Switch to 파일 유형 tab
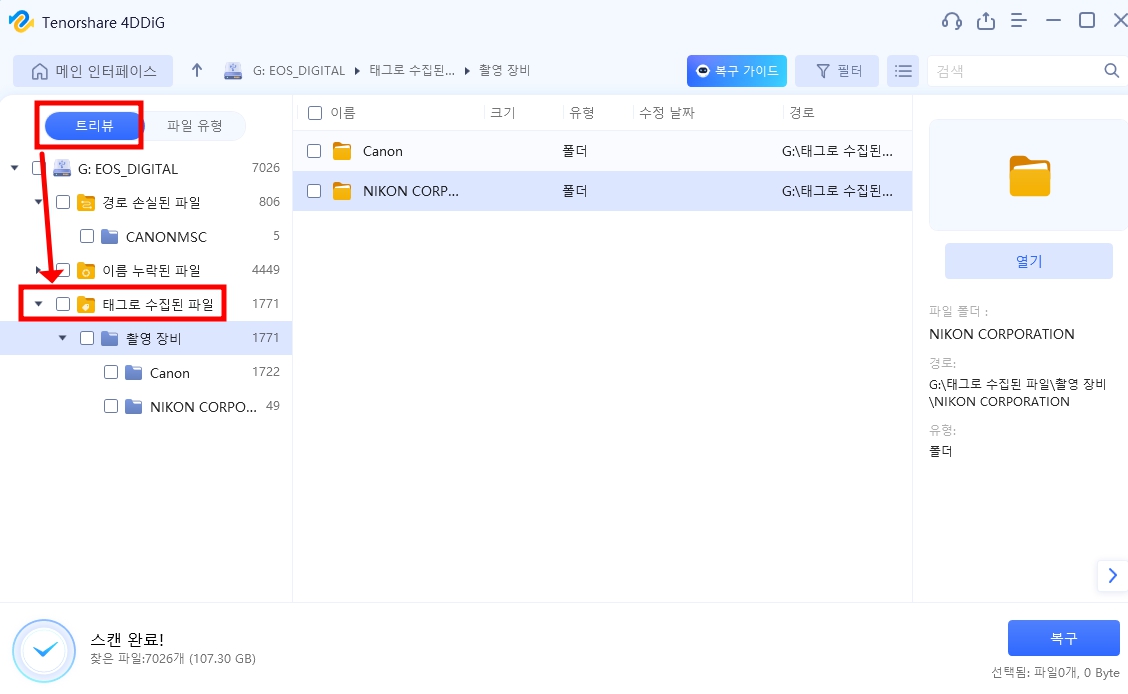Screen dimensions: 1128x694 195,126
